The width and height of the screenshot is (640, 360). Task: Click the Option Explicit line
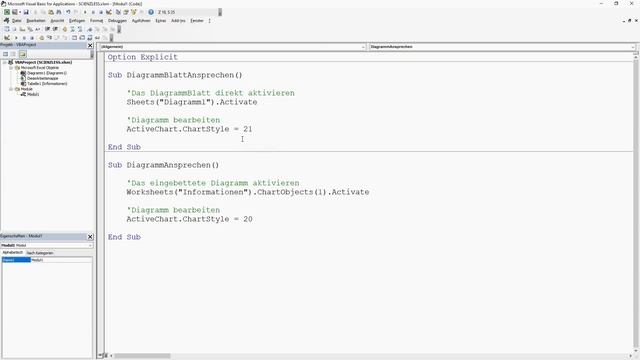pyautogui.click(x=142, y=57)
